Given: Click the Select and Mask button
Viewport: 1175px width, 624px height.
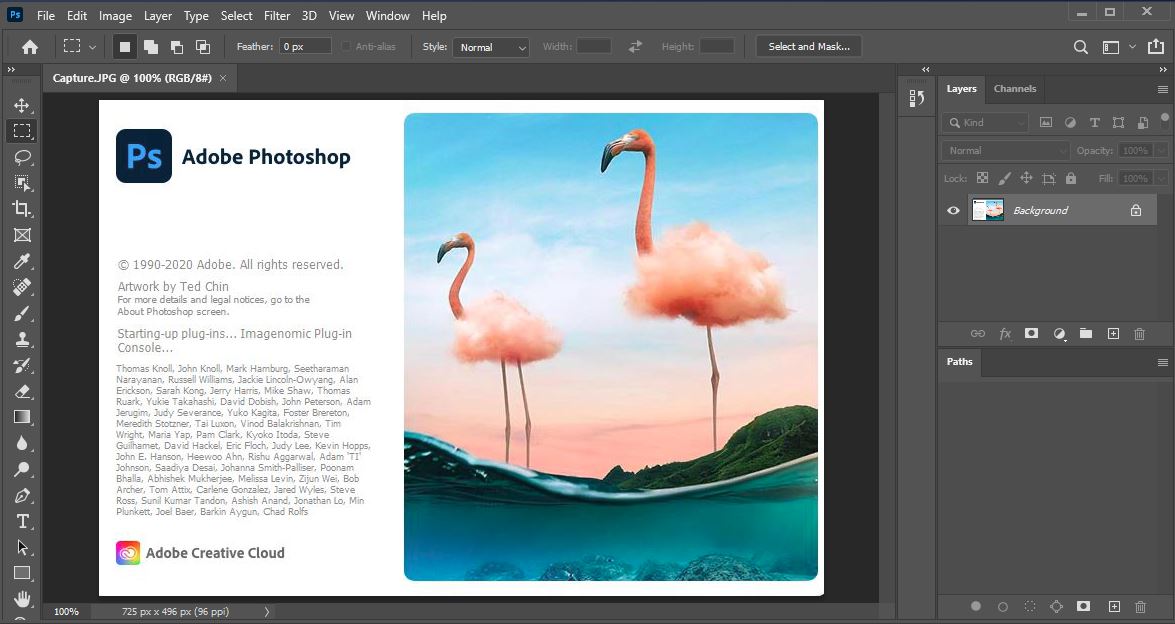Looking at the screenshot, I should tap(808, 46).
